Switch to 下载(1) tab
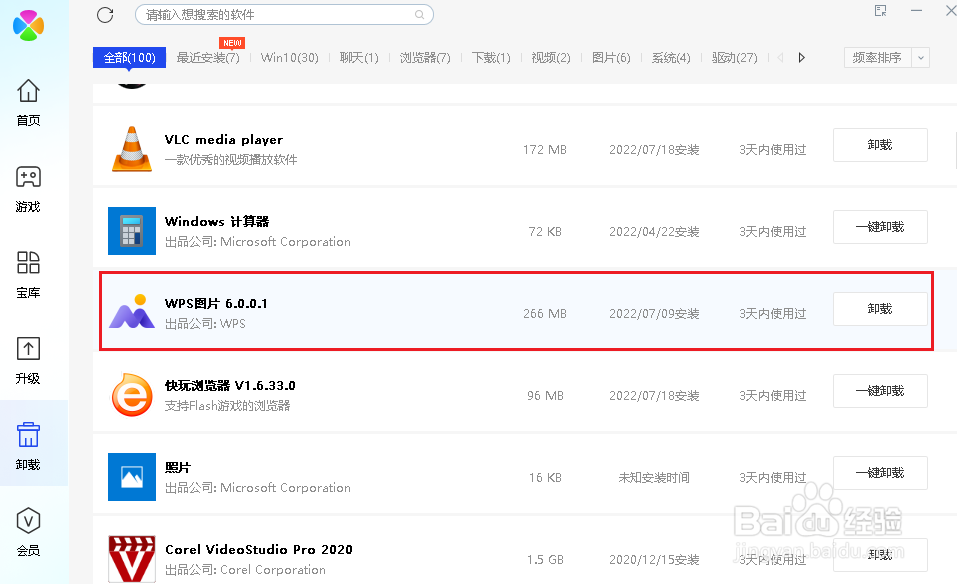The height and width of the screenshot is (584, 957). point(491,57)
